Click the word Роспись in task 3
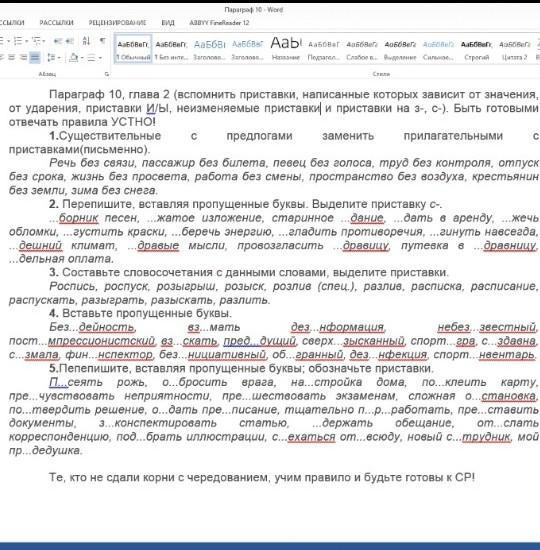The height and width of the screenshot is (550, 540). pos(72,286)
